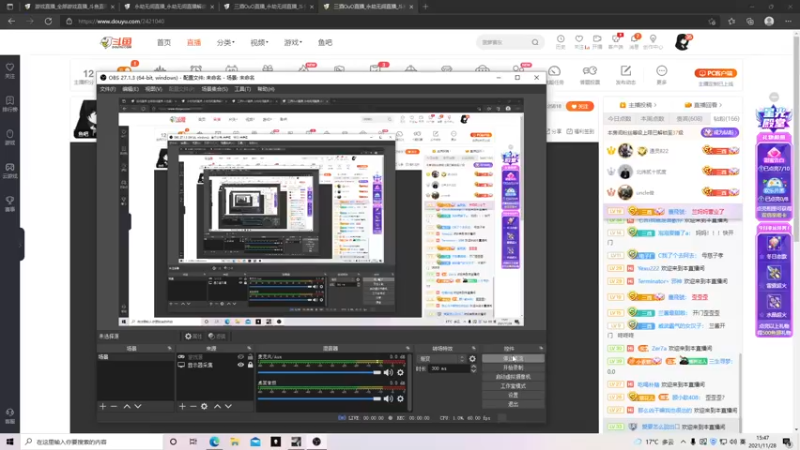Click the Exit button in OBS controls
This screenshot has width=800, height=450.
[513, 404]
